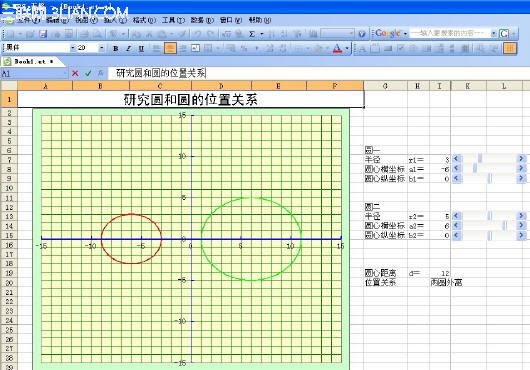This screenshot has width=530, height=370.
Task: Toggle Underline formatting
Action: tap(141, 48)
